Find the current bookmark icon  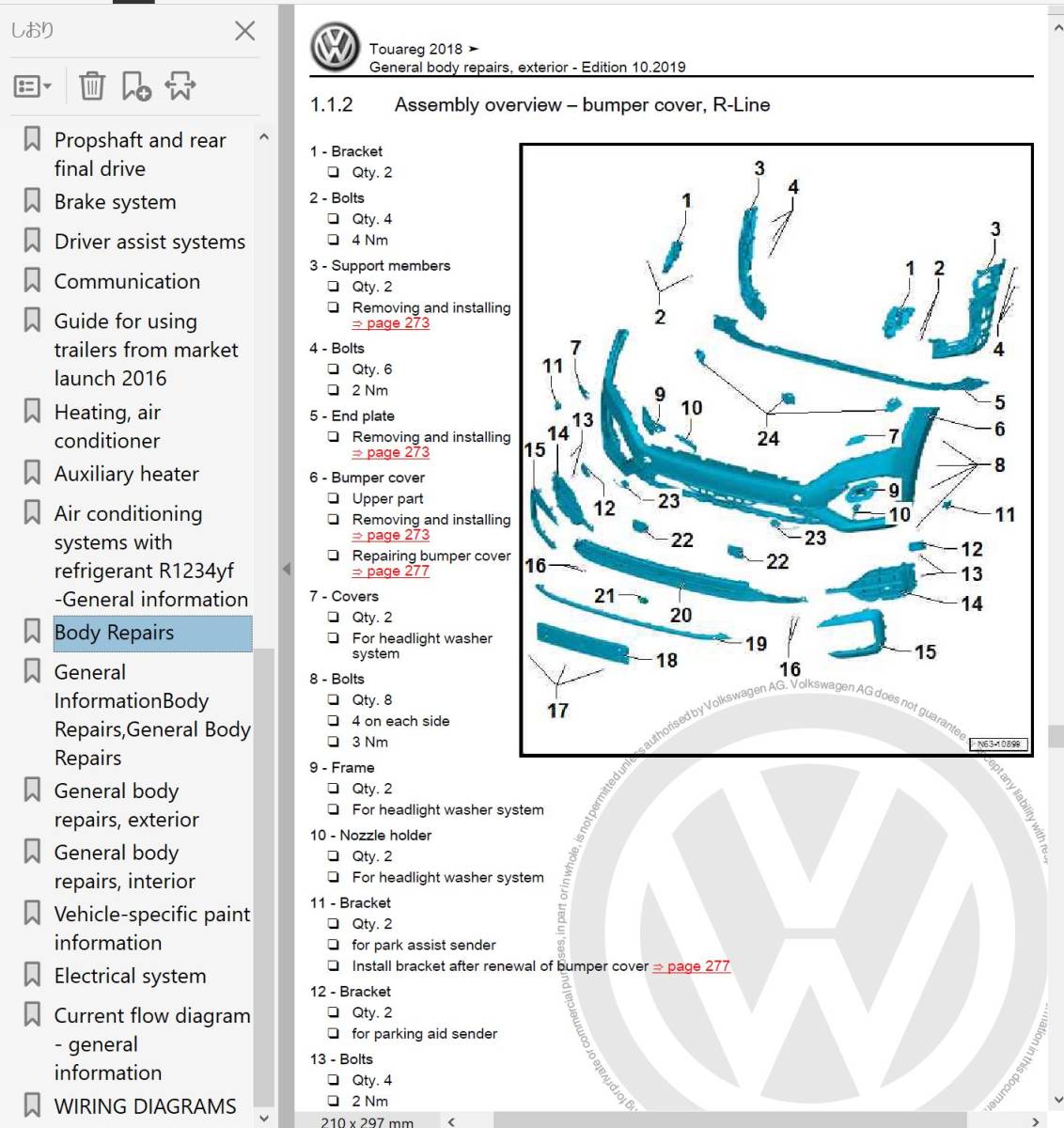[x=180, y=86]
